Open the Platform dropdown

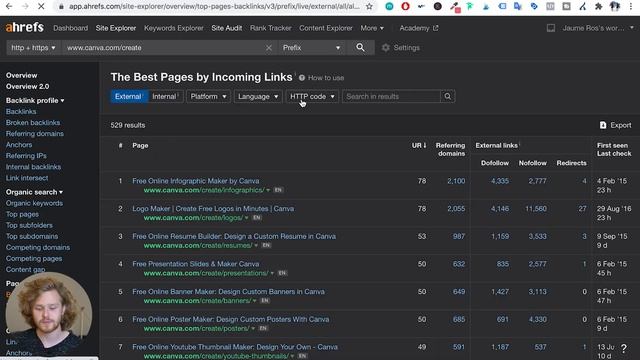click(208, 96)
